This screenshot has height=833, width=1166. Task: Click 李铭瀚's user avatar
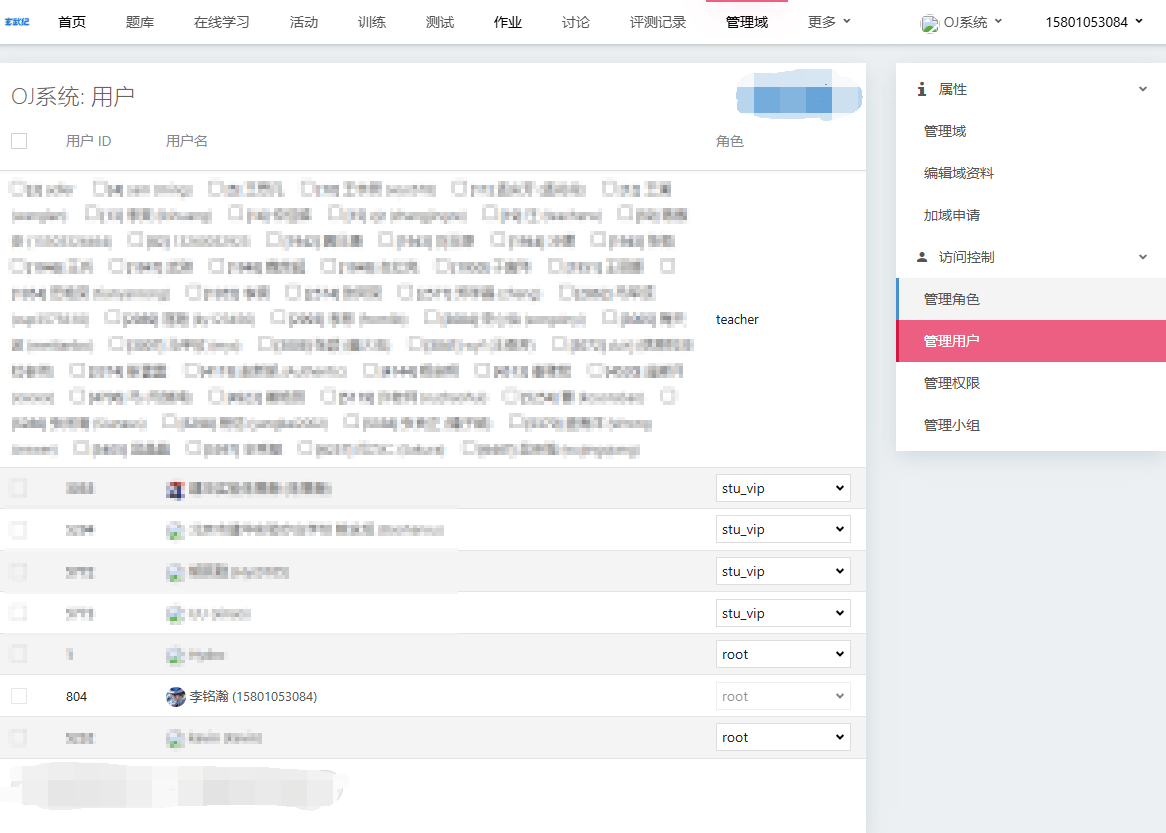[x=176, y=696]
